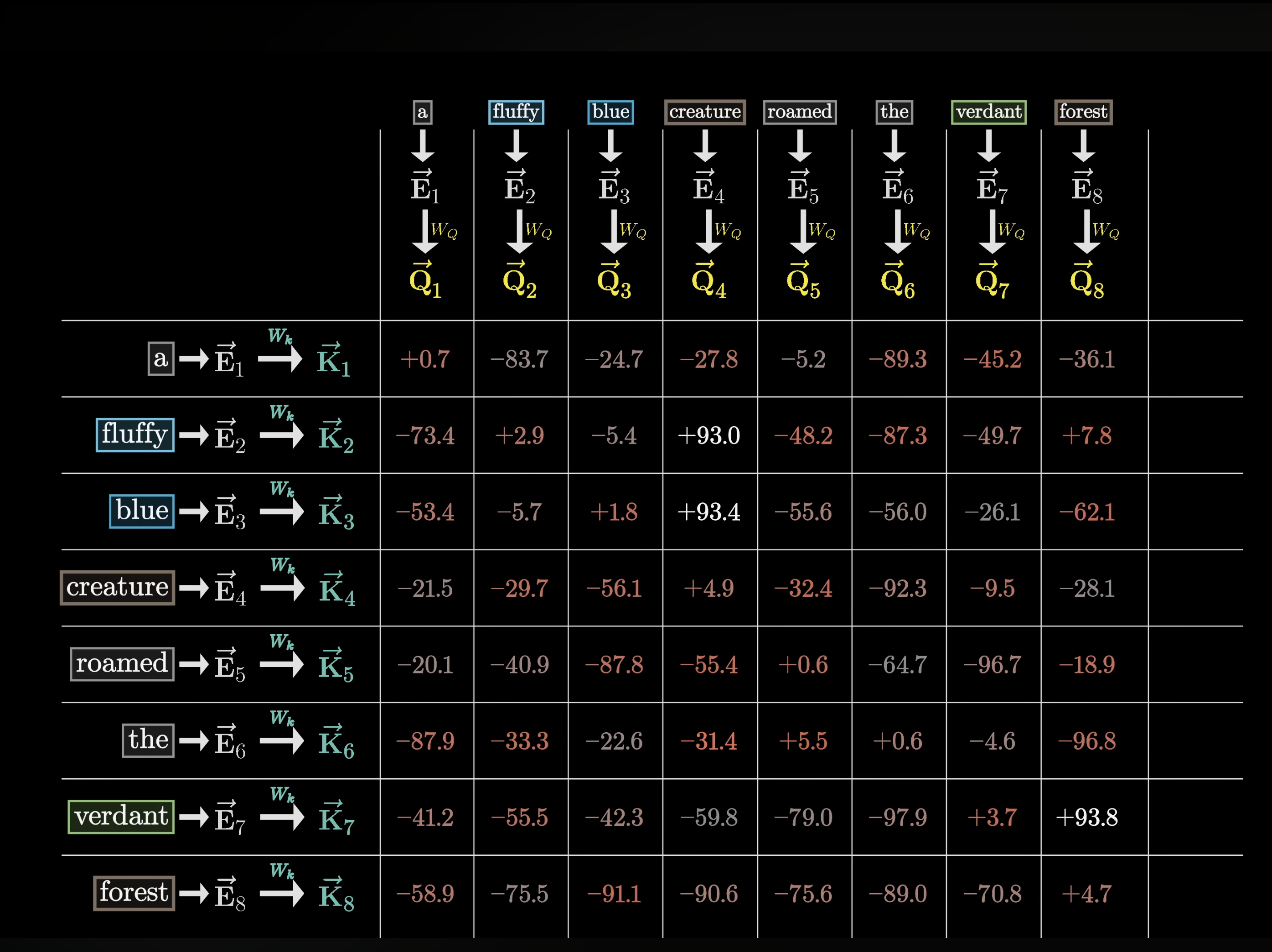Select the +0.7 cell in row a
This screenshot has height=952, width=1272.
(425, 359)
